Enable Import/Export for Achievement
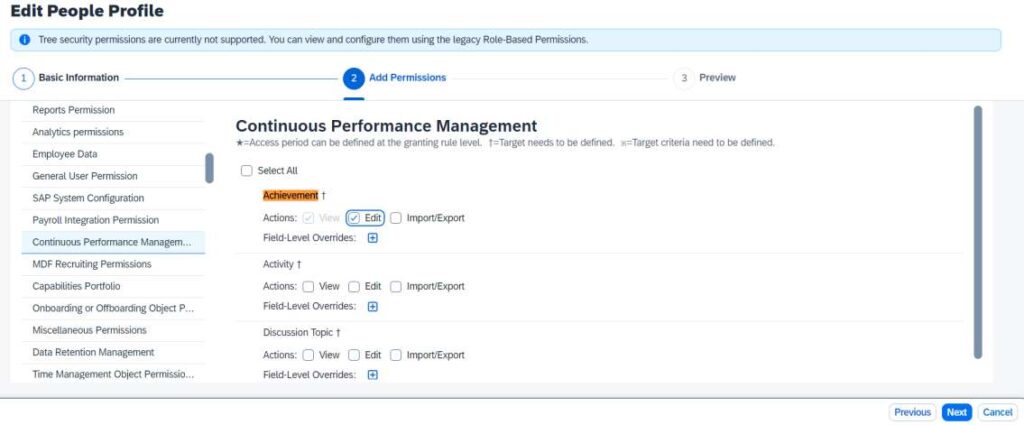Image resolution: width=1024 pixels, height=425 pixels. tap(396, 218)
